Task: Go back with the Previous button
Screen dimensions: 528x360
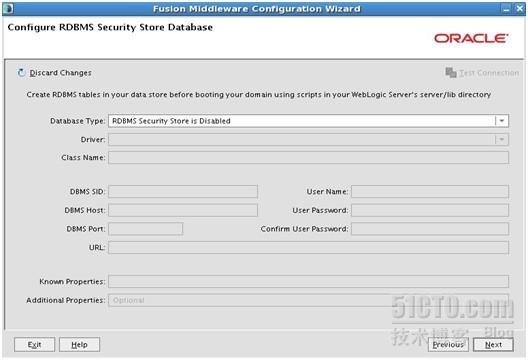Action: coord(448,345)
